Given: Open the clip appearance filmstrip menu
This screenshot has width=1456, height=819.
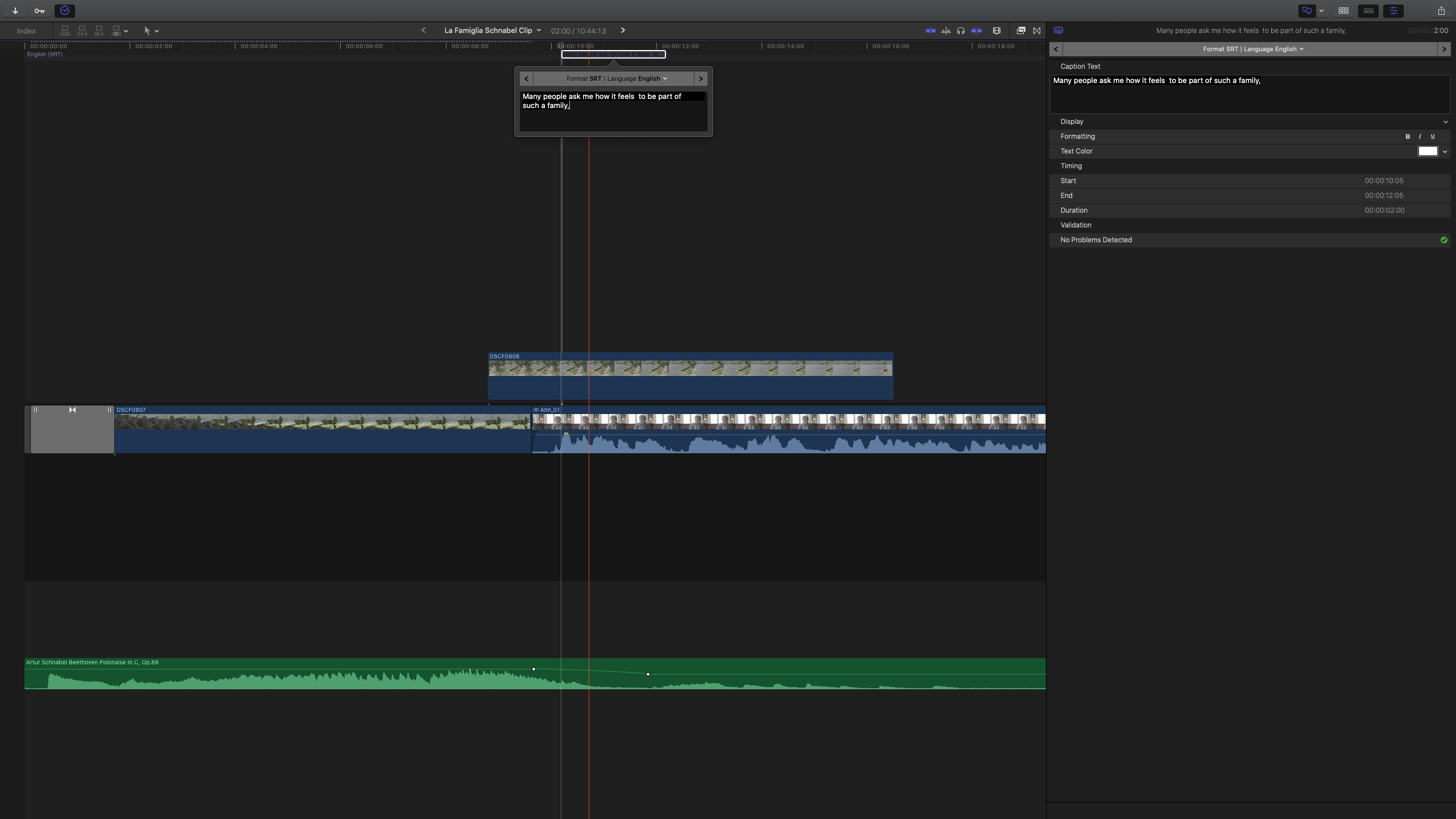Looking at the screenshot, I should click(x=996, y=31).
